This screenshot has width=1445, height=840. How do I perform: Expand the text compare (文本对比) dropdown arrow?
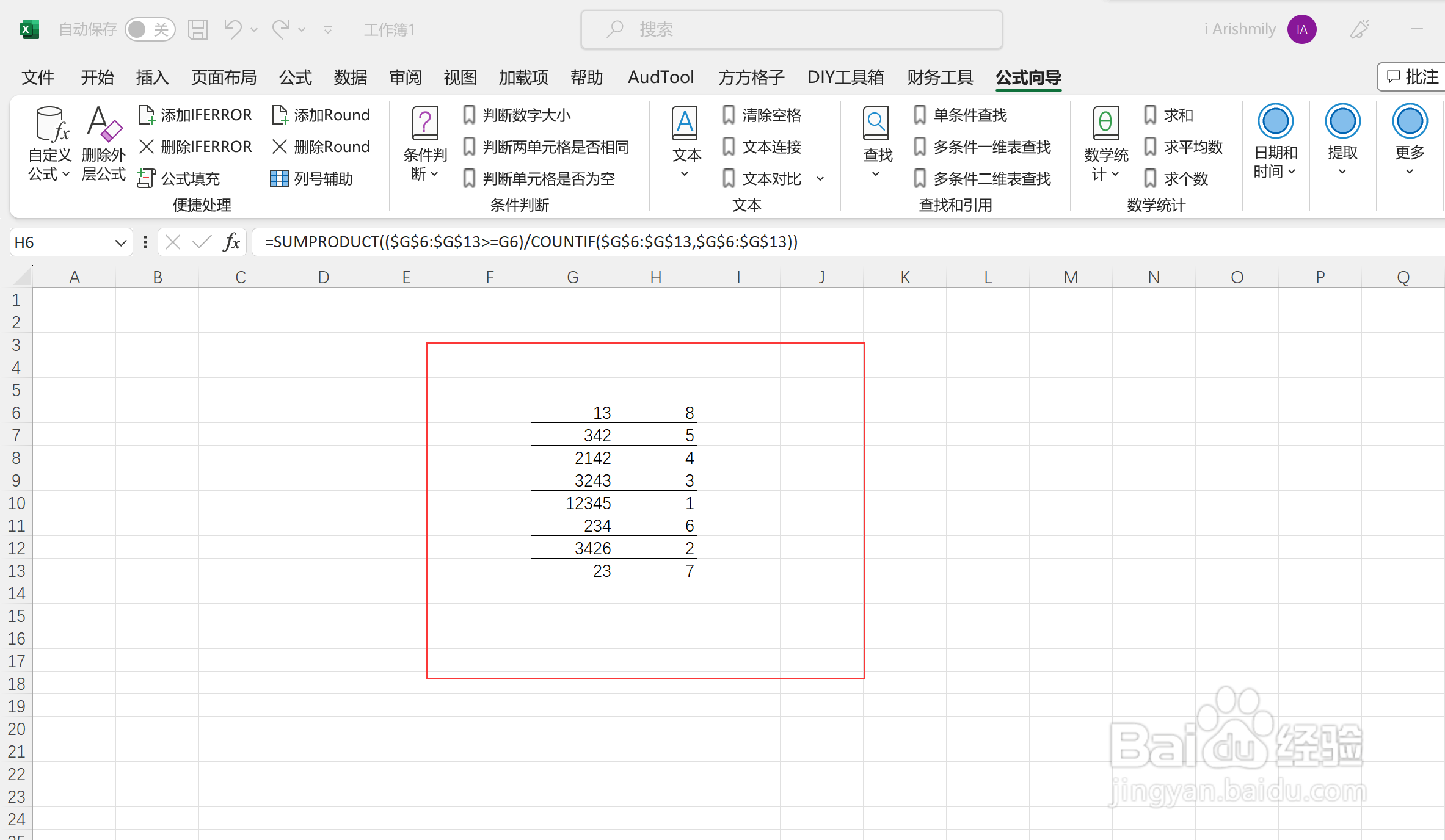[x=820, y=179]
